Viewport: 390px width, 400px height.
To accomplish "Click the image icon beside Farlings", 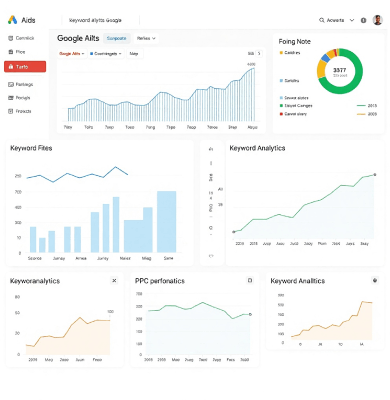I will coord(11,84).
